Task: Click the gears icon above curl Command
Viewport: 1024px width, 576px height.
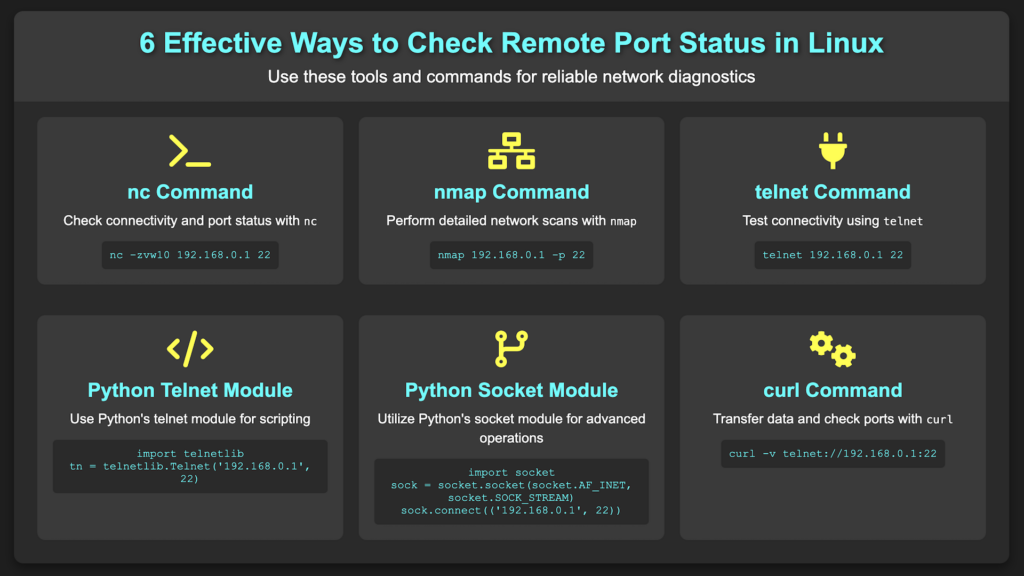Action: [x=832, y=349]
